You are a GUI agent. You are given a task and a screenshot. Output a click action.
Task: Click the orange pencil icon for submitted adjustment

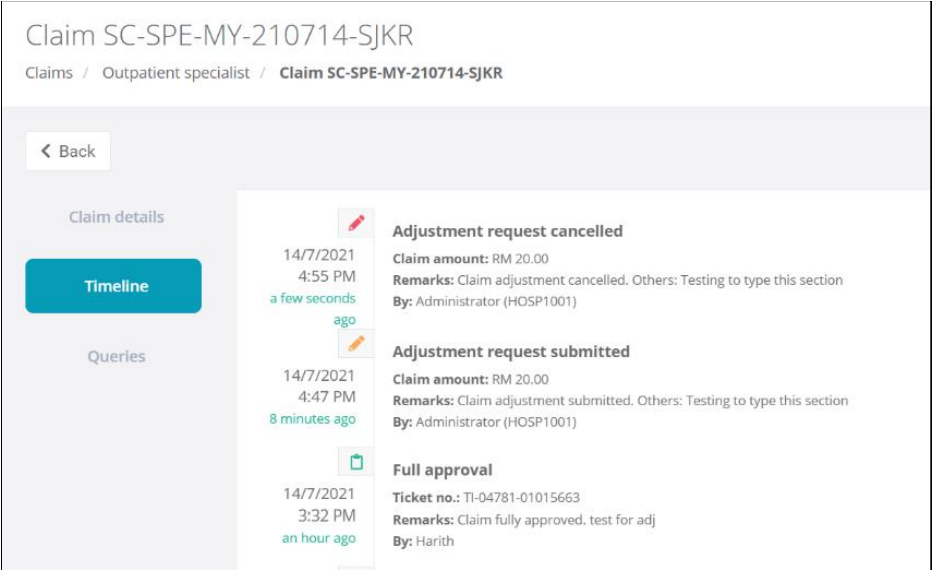[356, 344]
